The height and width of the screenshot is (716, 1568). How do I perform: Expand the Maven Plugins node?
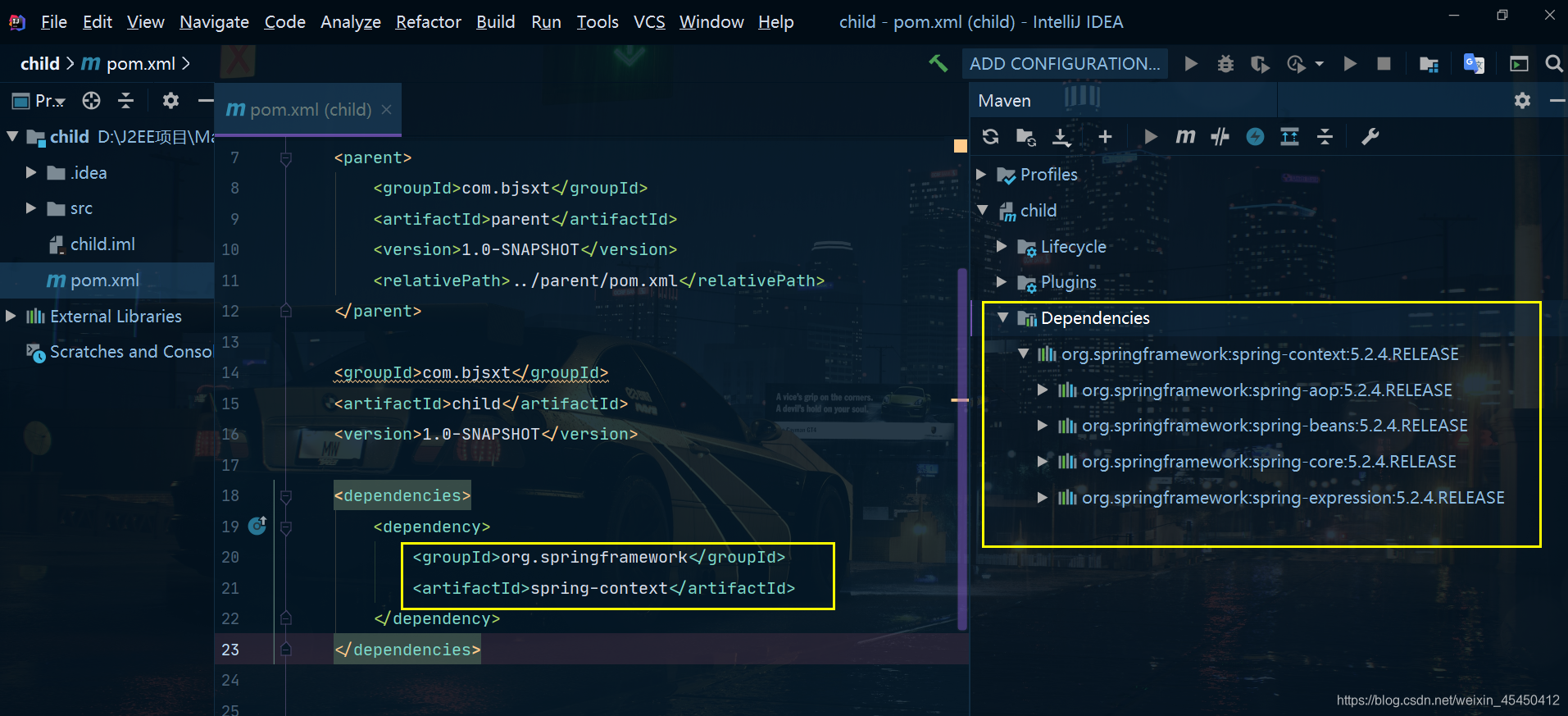(1002, 281)
